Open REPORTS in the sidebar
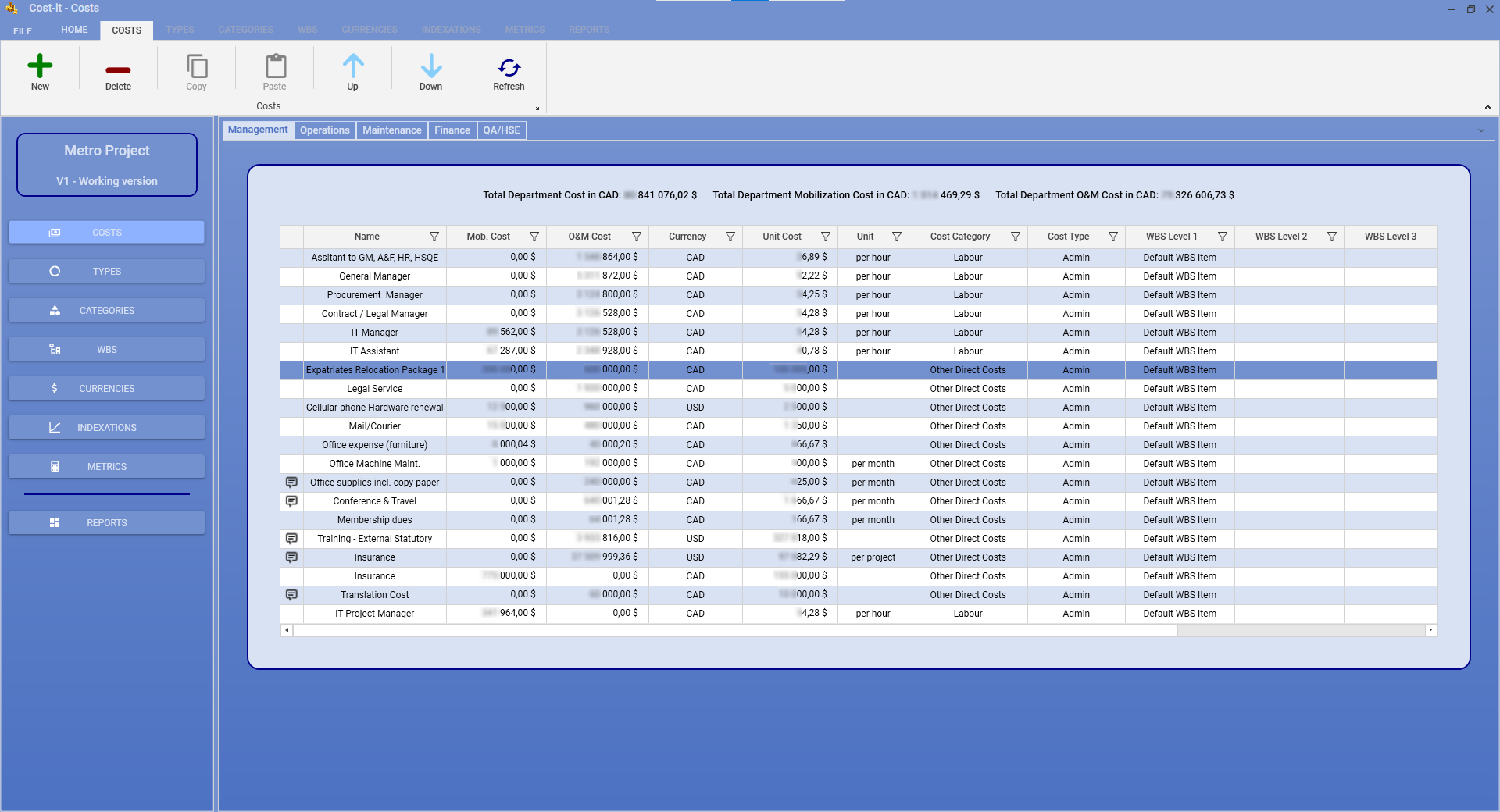This screenshot has height=812, width=1500. (107, 523)
